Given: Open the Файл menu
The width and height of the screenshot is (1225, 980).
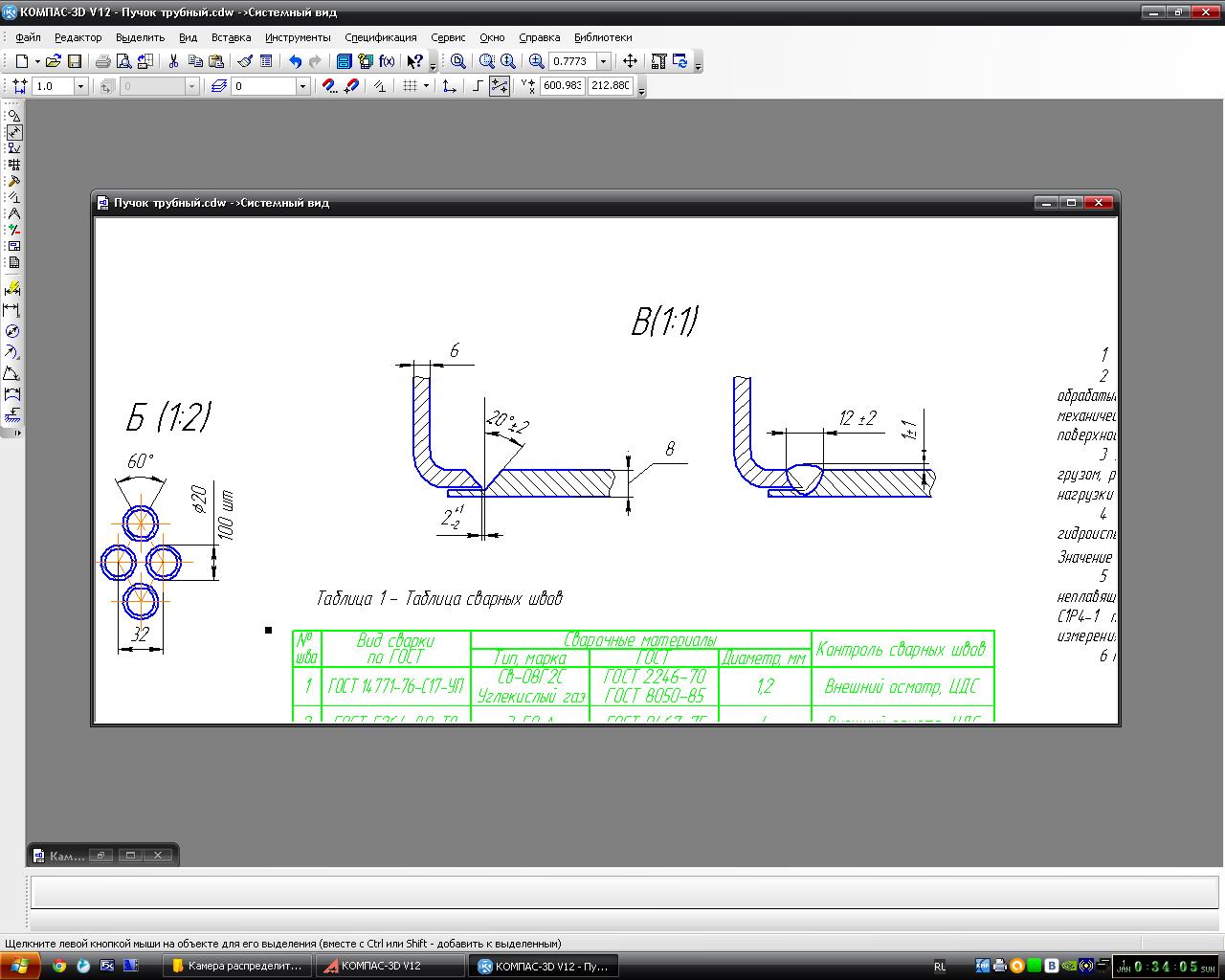Looking at the screenshot, I should point(28,37).
